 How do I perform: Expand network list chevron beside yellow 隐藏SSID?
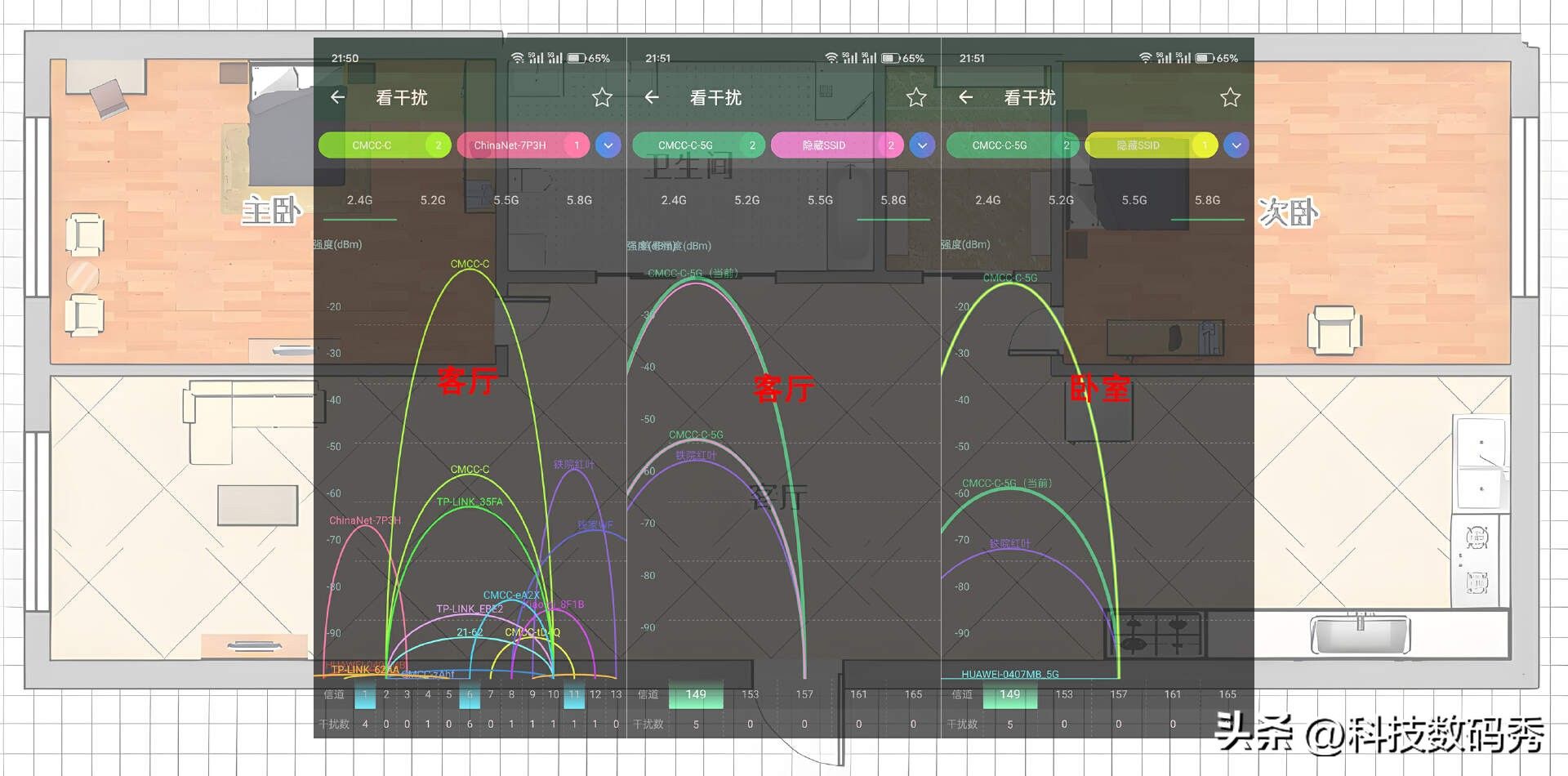click(1236, 145)
